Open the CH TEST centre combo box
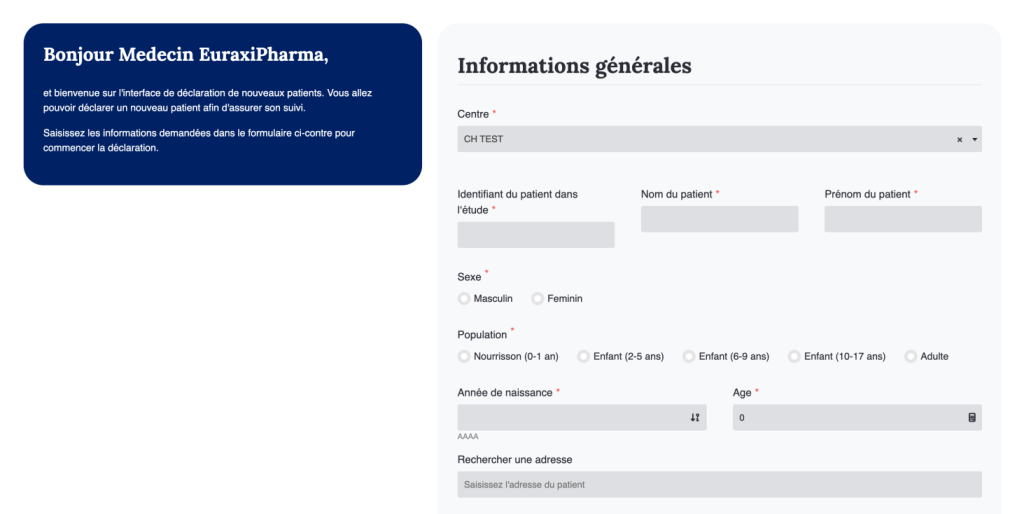1024x514 pixels. click(700, 139)
